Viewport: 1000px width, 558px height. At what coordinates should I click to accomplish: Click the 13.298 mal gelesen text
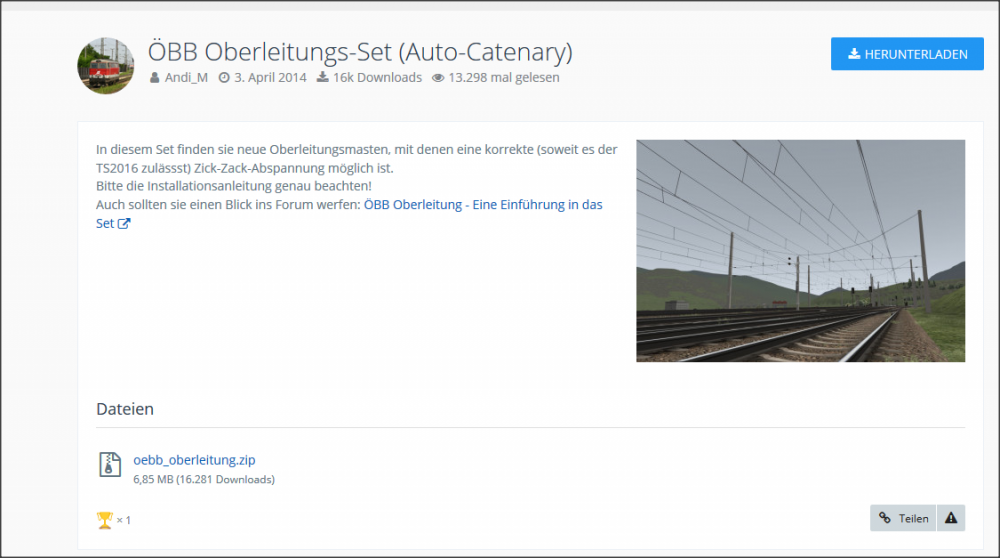(x=504, y=78)
